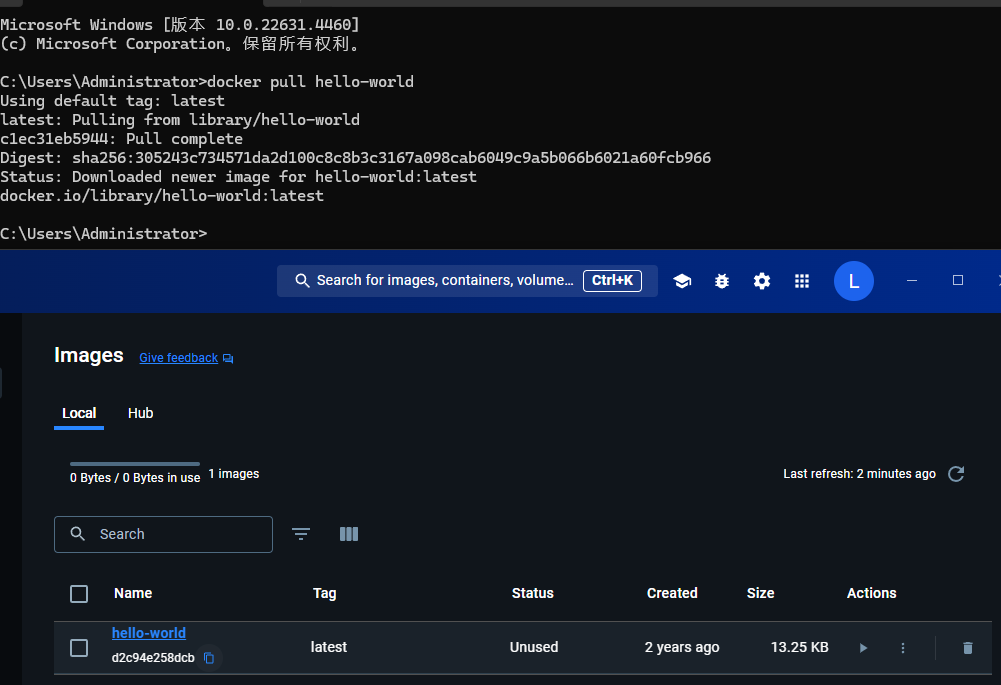Open the troubleshoot bug icon
The width and height of the screenshot is (1001, 685).
tap(722, 281)
